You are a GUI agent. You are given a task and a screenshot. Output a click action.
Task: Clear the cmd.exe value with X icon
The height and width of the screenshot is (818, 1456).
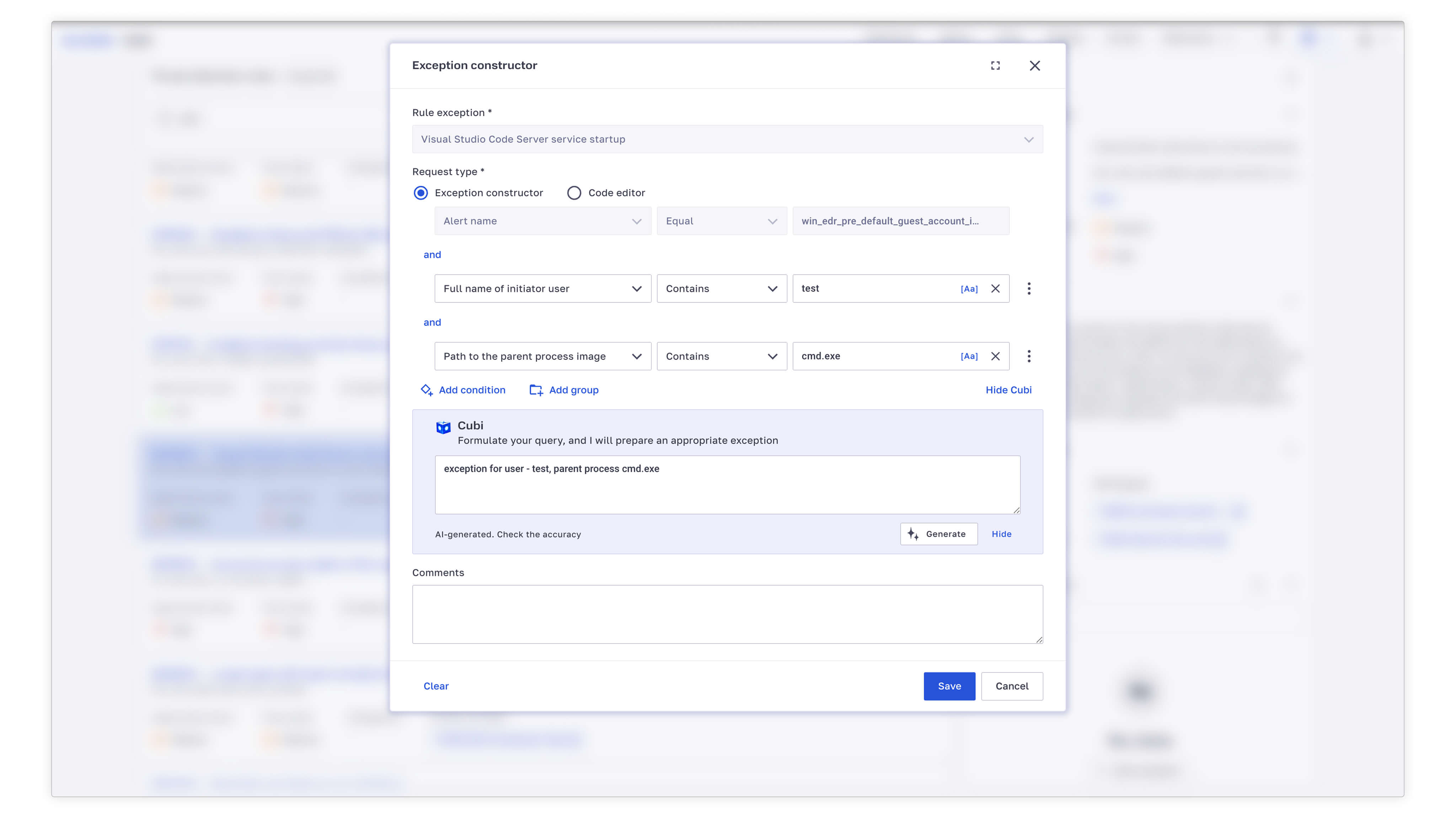coord(995,356)
